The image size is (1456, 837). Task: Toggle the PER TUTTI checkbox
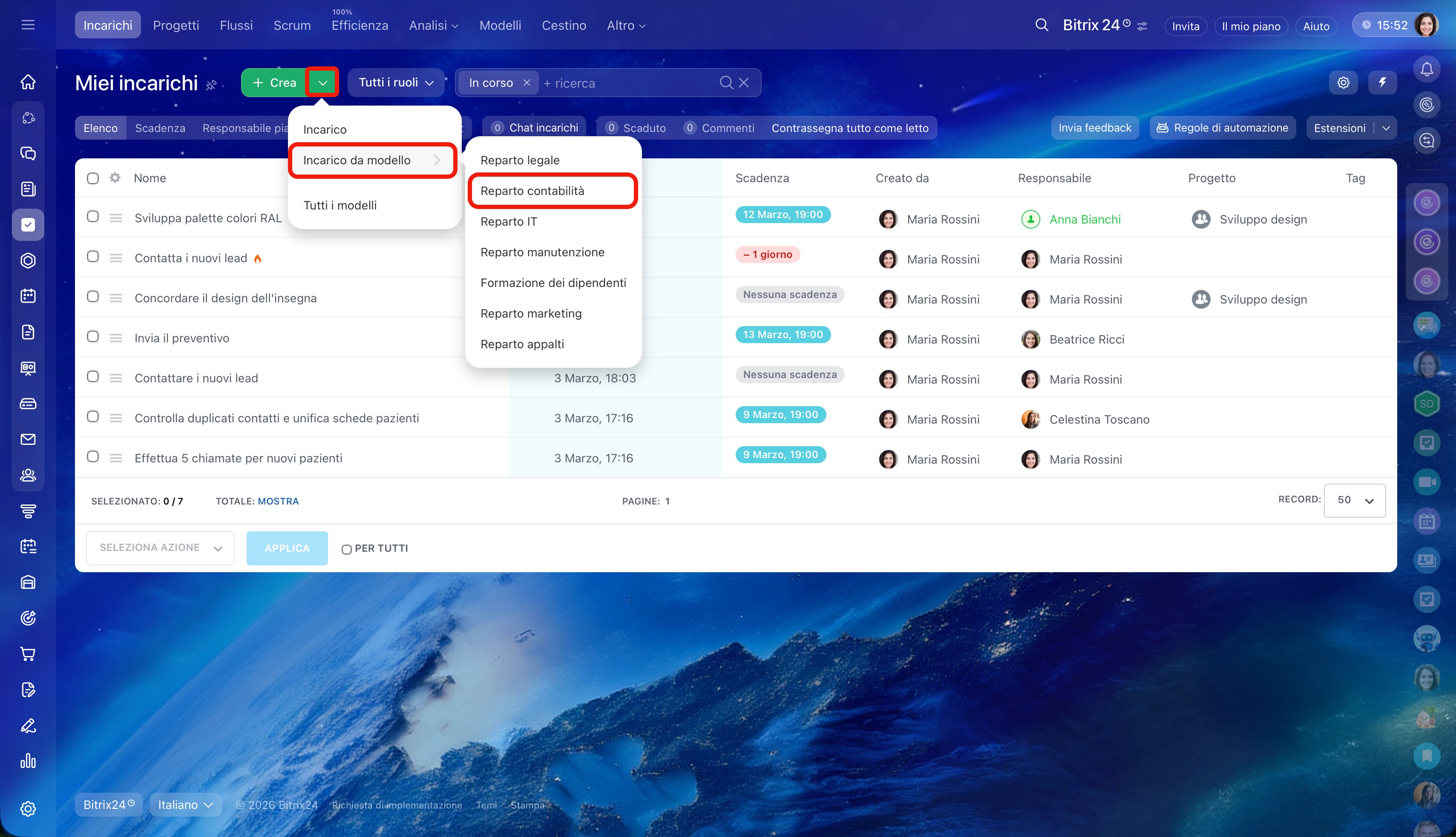pos(346,549)
